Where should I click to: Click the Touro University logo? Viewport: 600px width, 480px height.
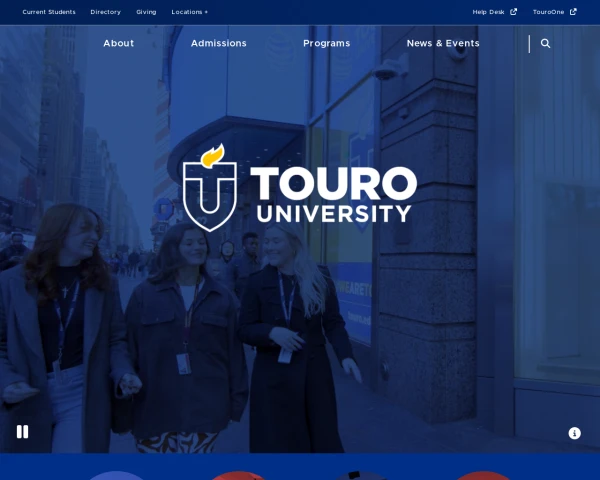click(300, 188)
